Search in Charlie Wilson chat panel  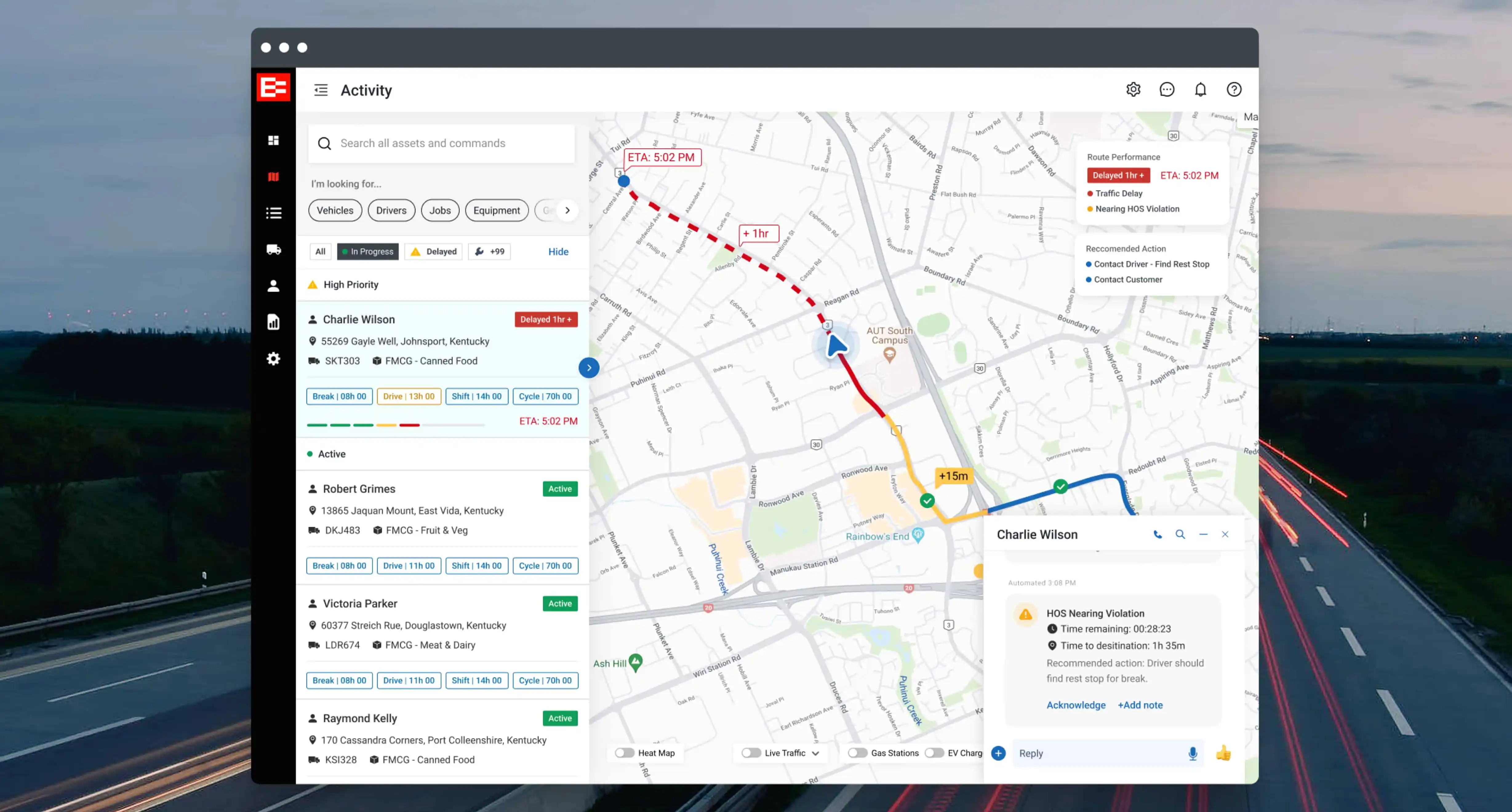[1180, 534]
